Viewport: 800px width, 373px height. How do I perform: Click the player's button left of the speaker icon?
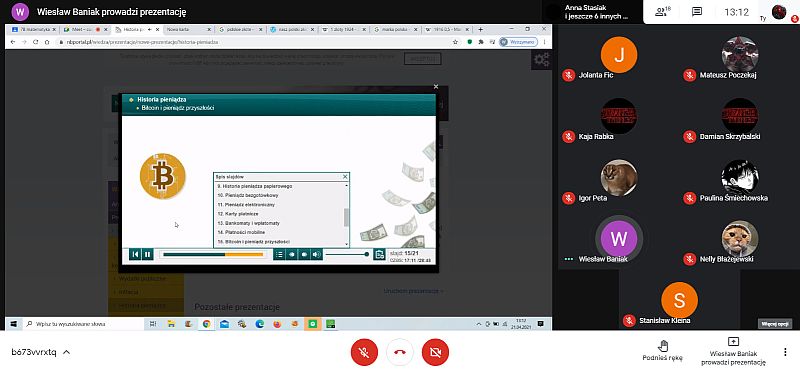[304, 254]
